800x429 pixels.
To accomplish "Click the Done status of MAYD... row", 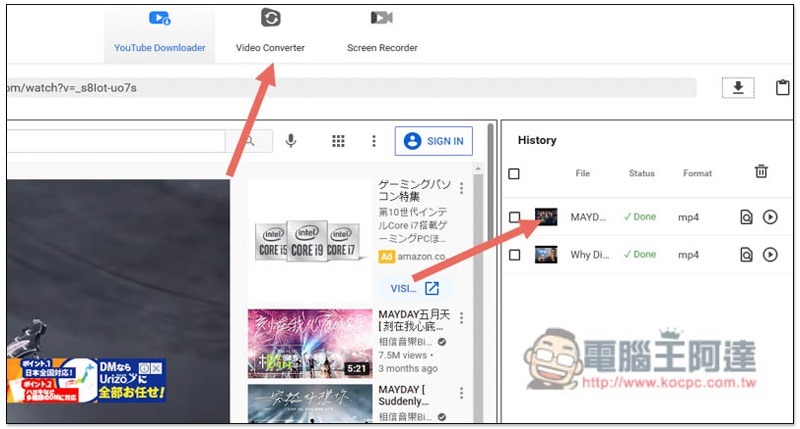I will pos(640,217).
